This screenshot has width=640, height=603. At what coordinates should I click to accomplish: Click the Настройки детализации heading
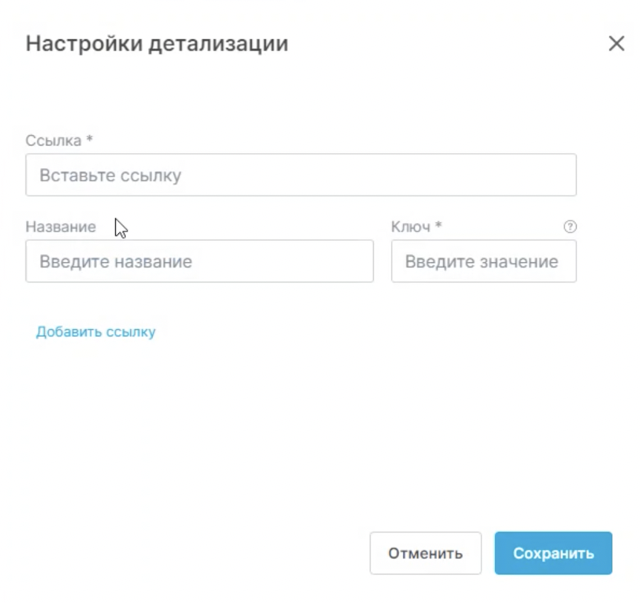[157, 44]
